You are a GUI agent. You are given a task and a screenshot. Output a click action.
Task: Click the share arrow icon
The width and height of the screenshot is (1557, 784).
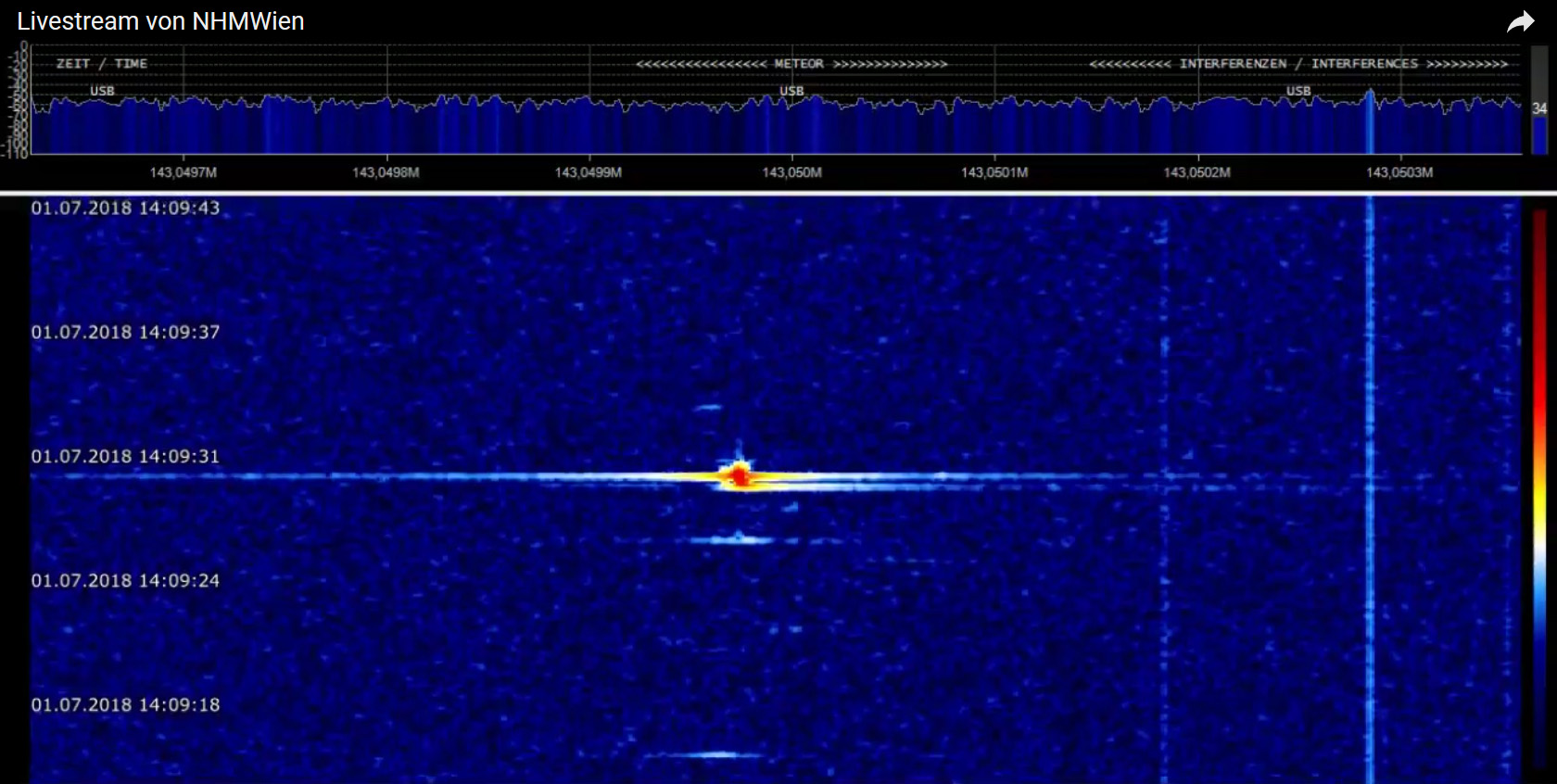pyautogui.click(x=1520, y=22)
